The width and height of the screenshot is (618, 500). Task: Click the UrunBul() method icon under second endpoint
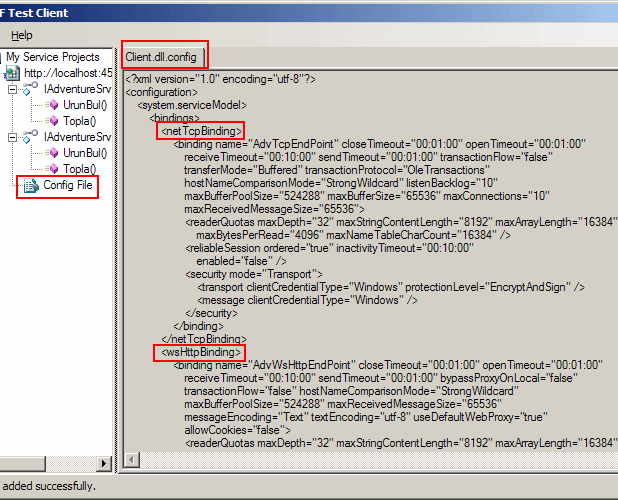[53, 153]
